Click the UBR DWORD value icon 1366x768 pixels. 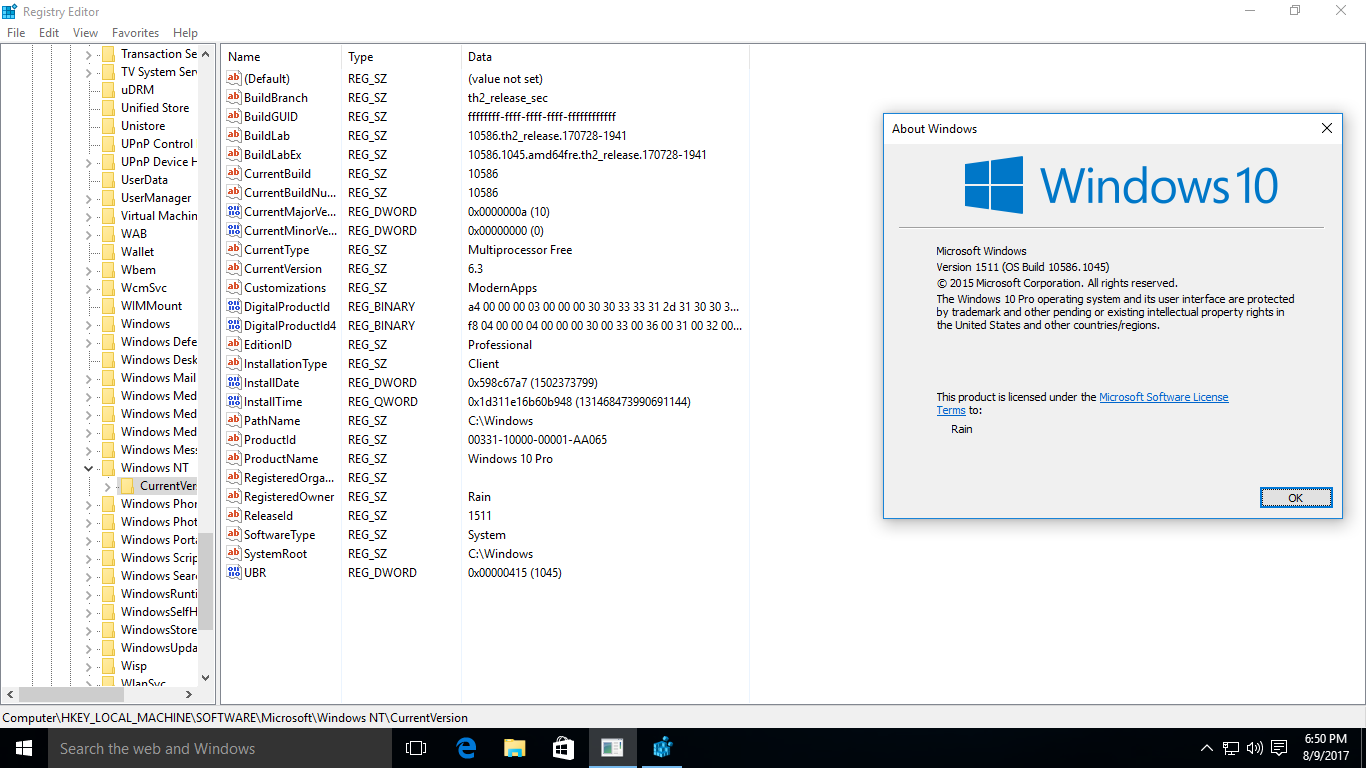pos(234,573)
